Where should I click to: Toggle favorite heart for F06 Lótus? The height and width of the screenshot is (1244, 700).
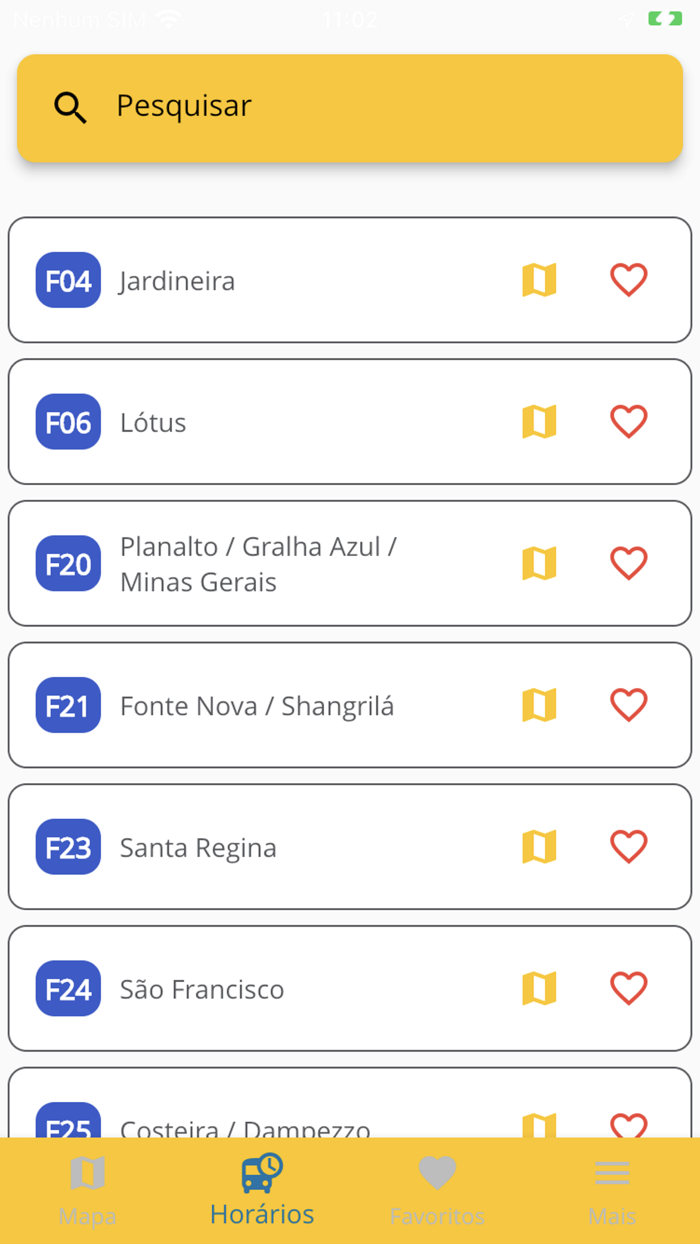coord(629,422)
